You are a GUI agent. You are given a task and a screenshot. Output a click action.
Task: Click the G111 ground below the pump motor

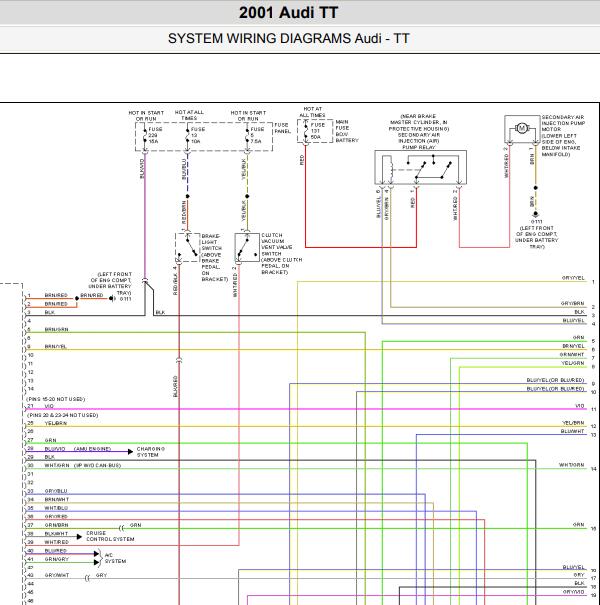click(536, 216)
